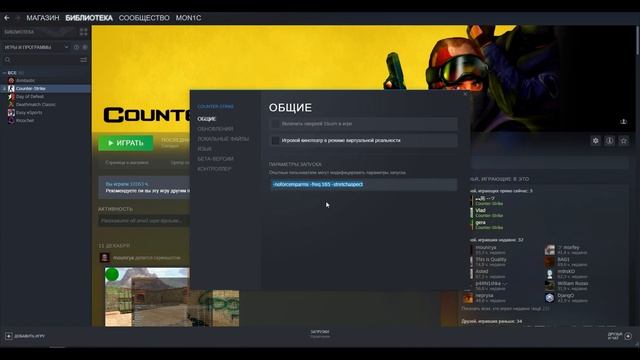The width and height of the screenshot is (640, 360).
Task: Open БЕТА-ВЕРСИИ section in properties
Action: (215, 159)
